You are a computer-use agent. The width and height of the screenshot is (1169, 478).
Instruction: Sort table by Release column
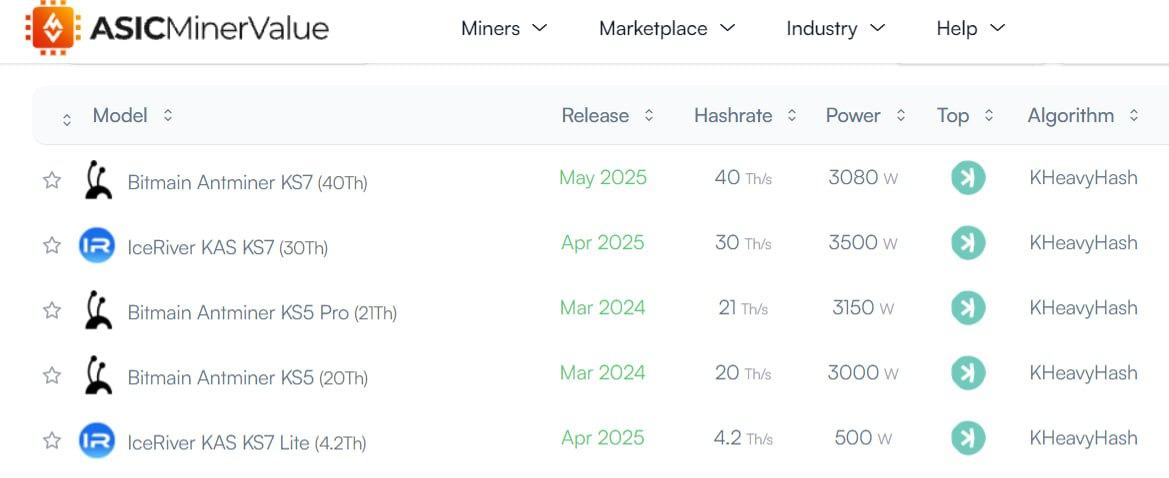tap(608, 116)
